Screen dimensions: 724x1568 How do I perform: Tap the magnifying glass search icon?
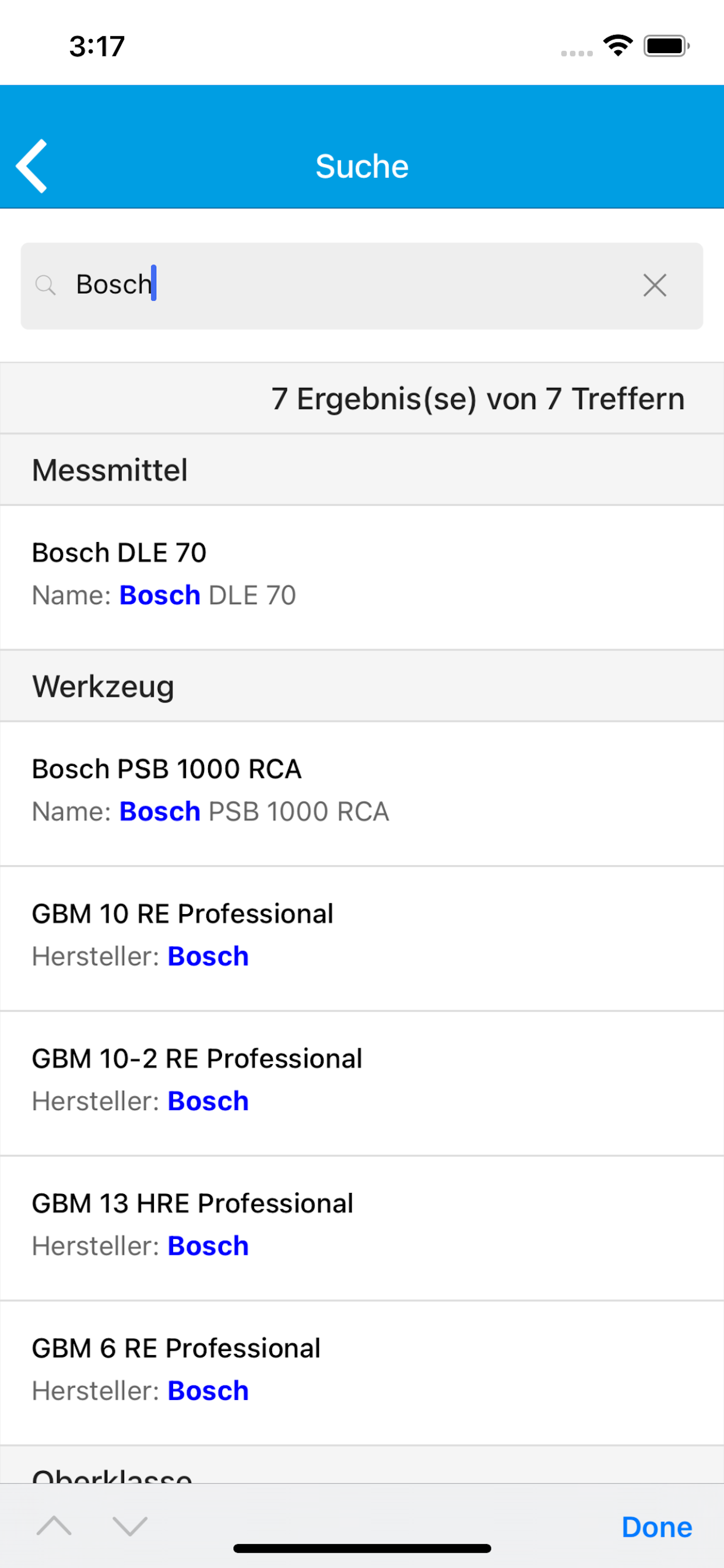[x=45, y=285]
